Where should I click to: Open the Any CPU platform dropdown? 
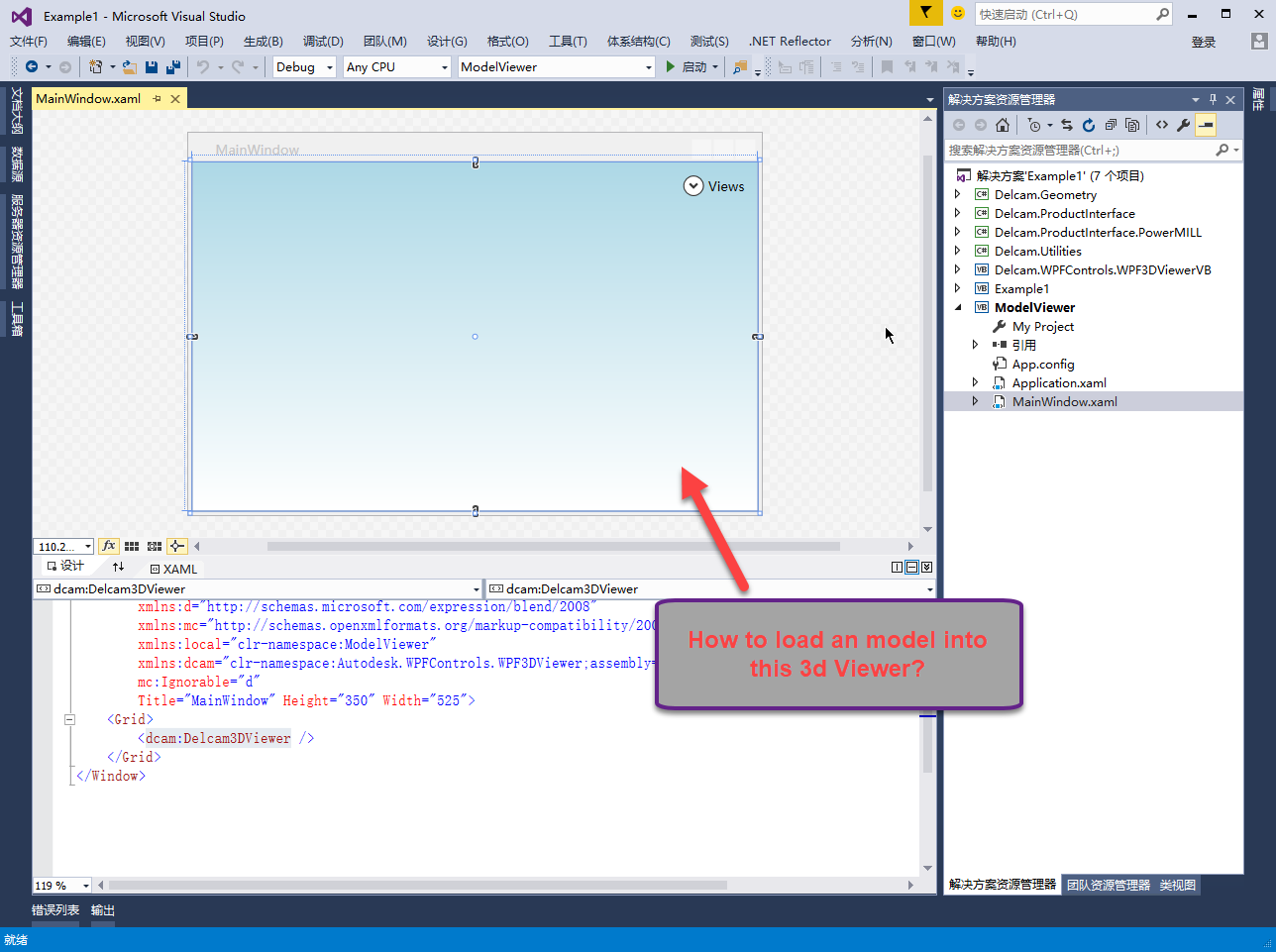pyautogui.click(x=396, y=66)
